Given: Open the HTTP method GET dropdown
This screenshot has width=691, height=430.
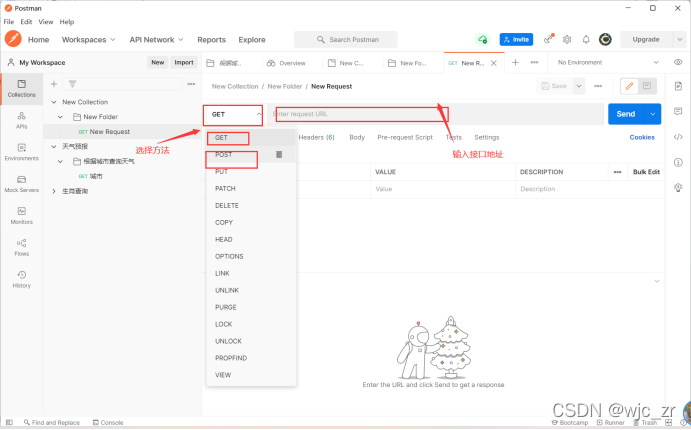Looking at the screenshot, I should (x=233, y=115).
